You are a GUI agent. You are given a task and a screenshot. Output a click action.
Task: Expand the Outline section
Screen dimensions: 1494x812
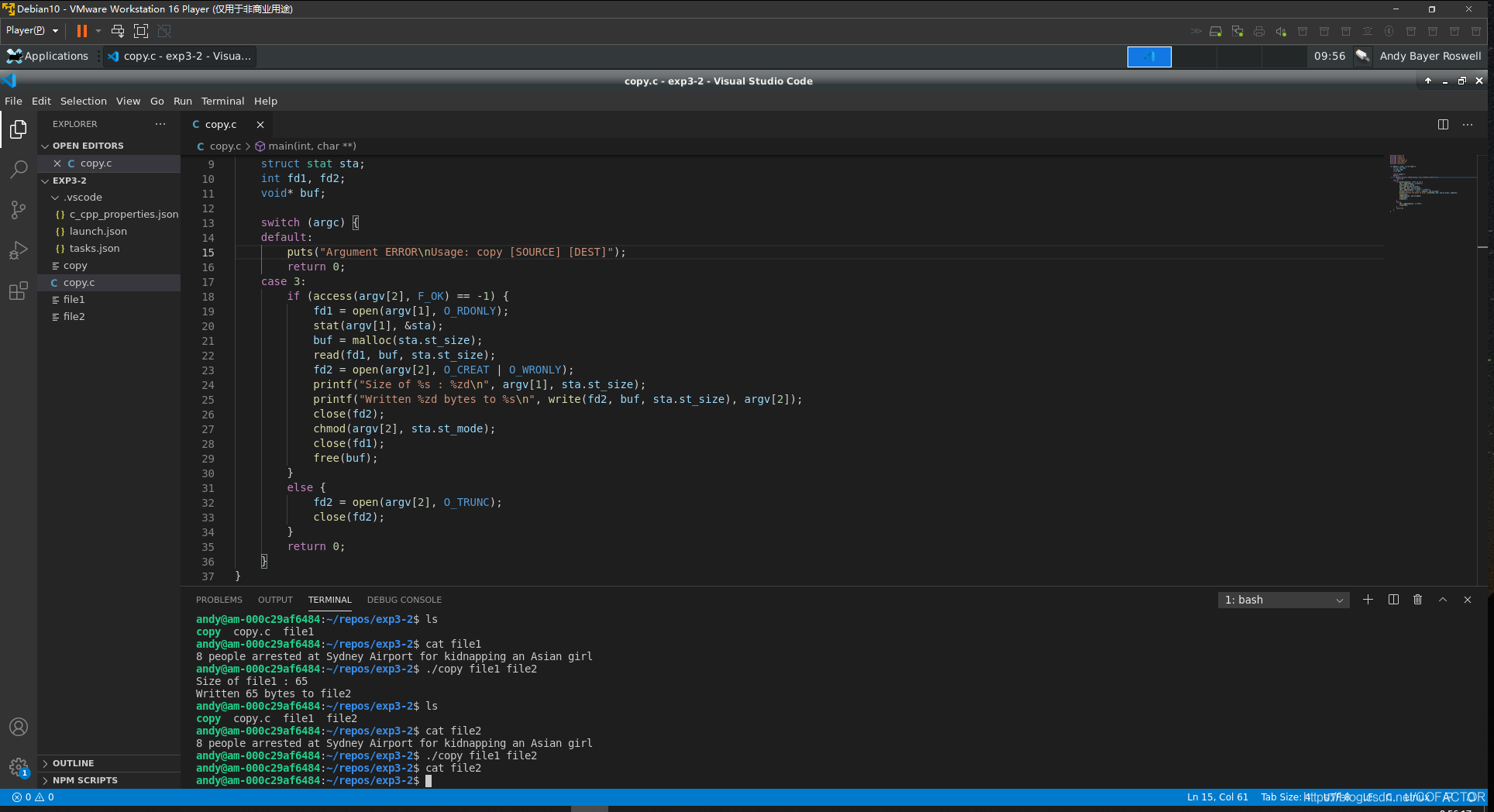pyautogui.click(x=45, y=764)
